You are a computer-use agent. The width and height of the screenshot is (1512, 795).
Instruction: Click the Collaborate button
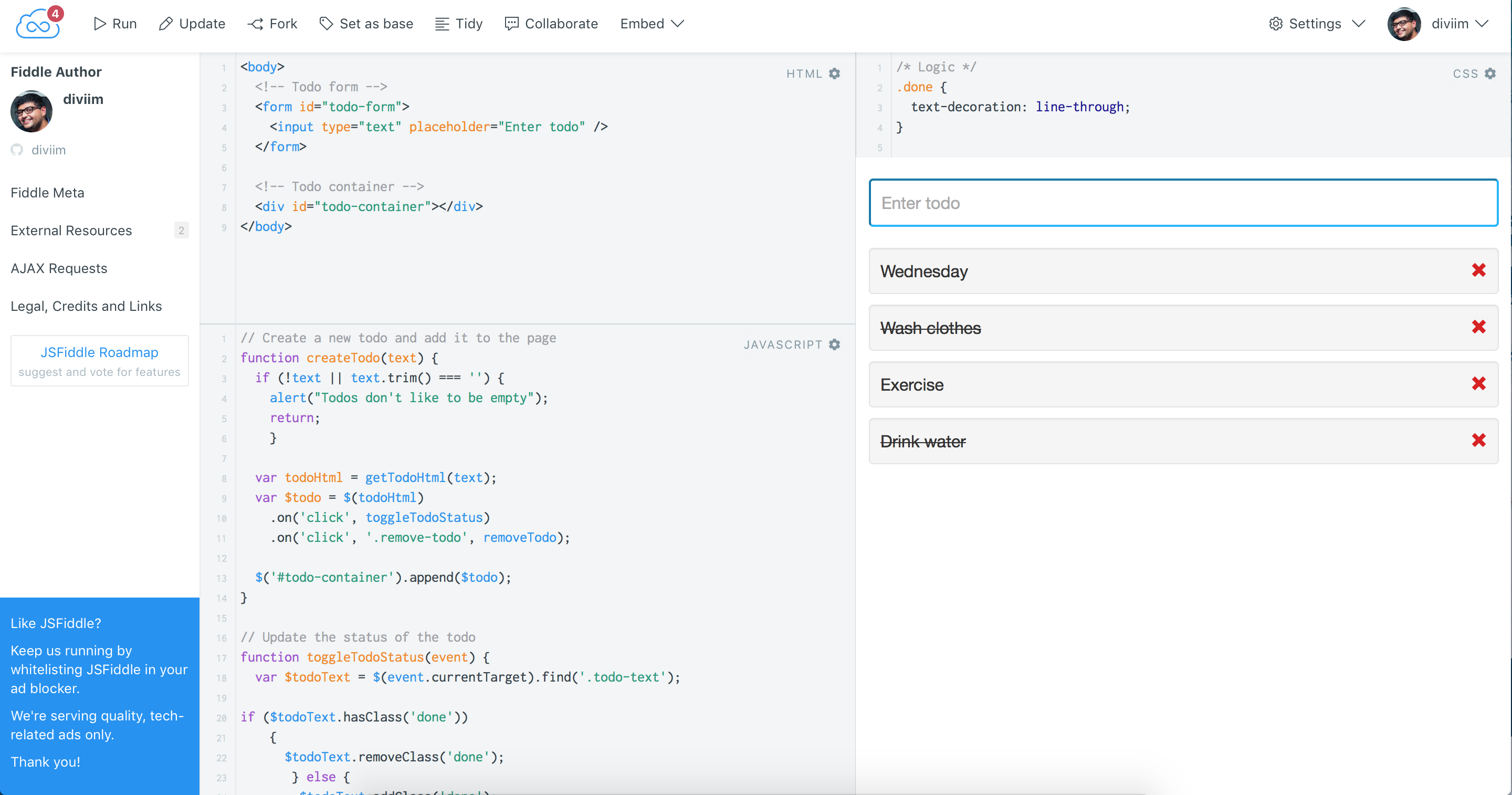[x=551, y=24]
